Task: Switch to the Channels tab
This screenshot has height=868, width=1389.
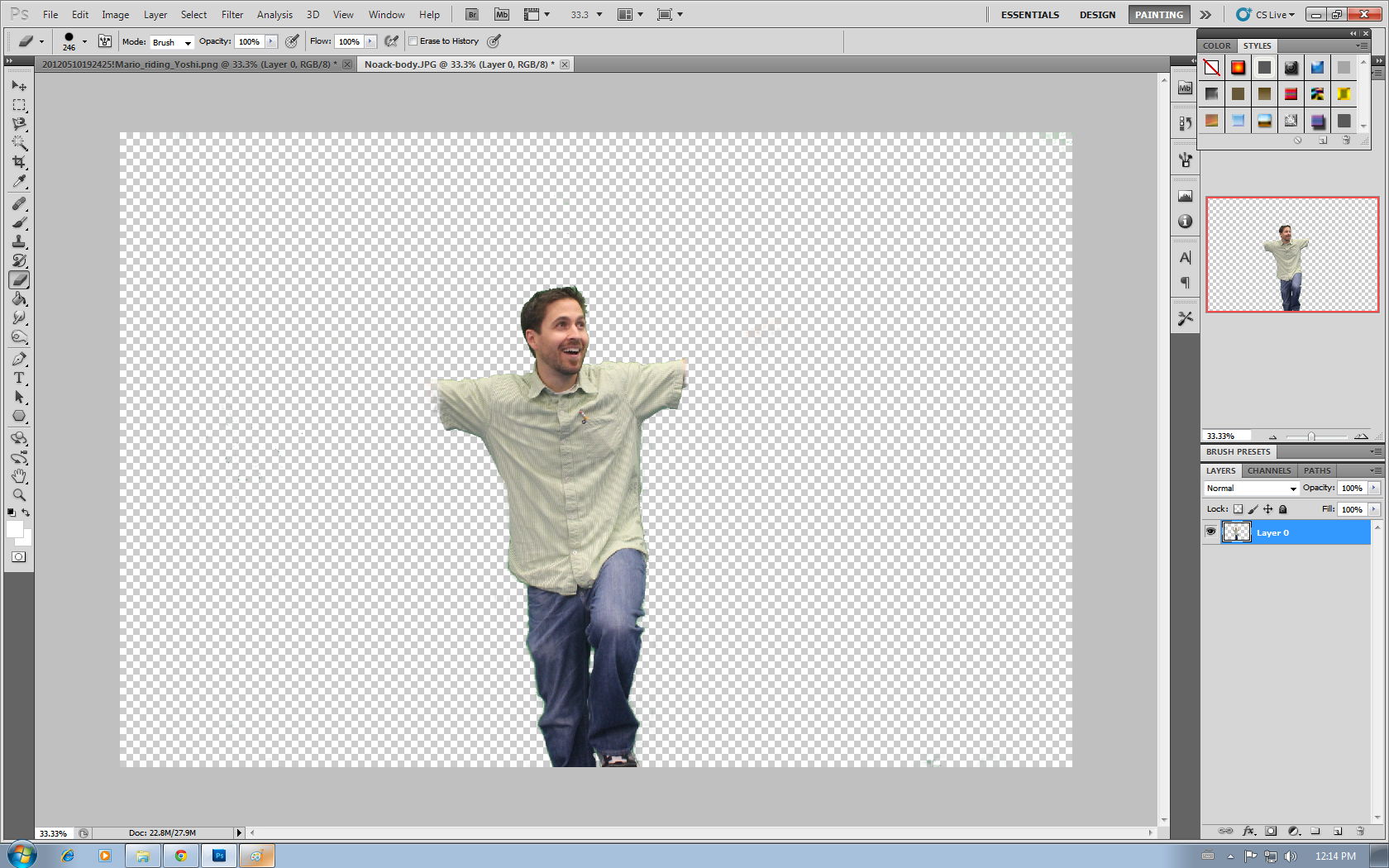Action: pyautogui.click(x=1269, y=470)
